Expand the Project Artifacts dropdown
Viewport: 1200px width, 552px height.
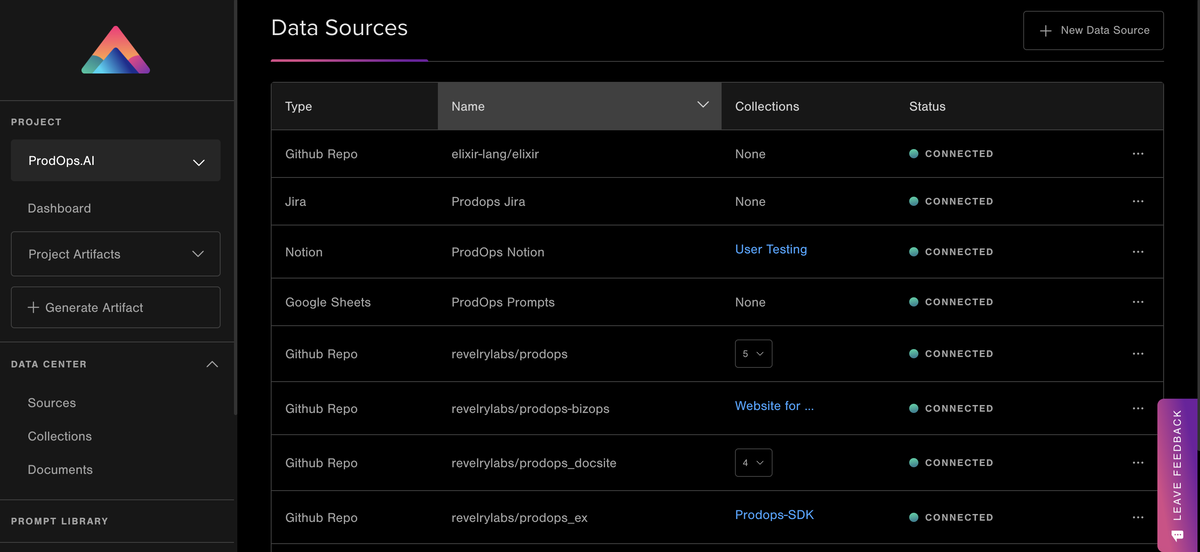click(x=116, y=254)
